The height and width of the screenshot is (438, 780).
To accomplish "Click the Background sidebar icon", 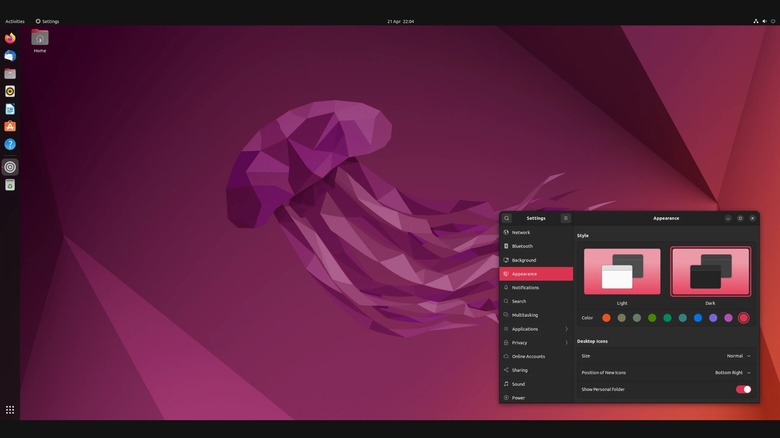I will tap(506, 260).
